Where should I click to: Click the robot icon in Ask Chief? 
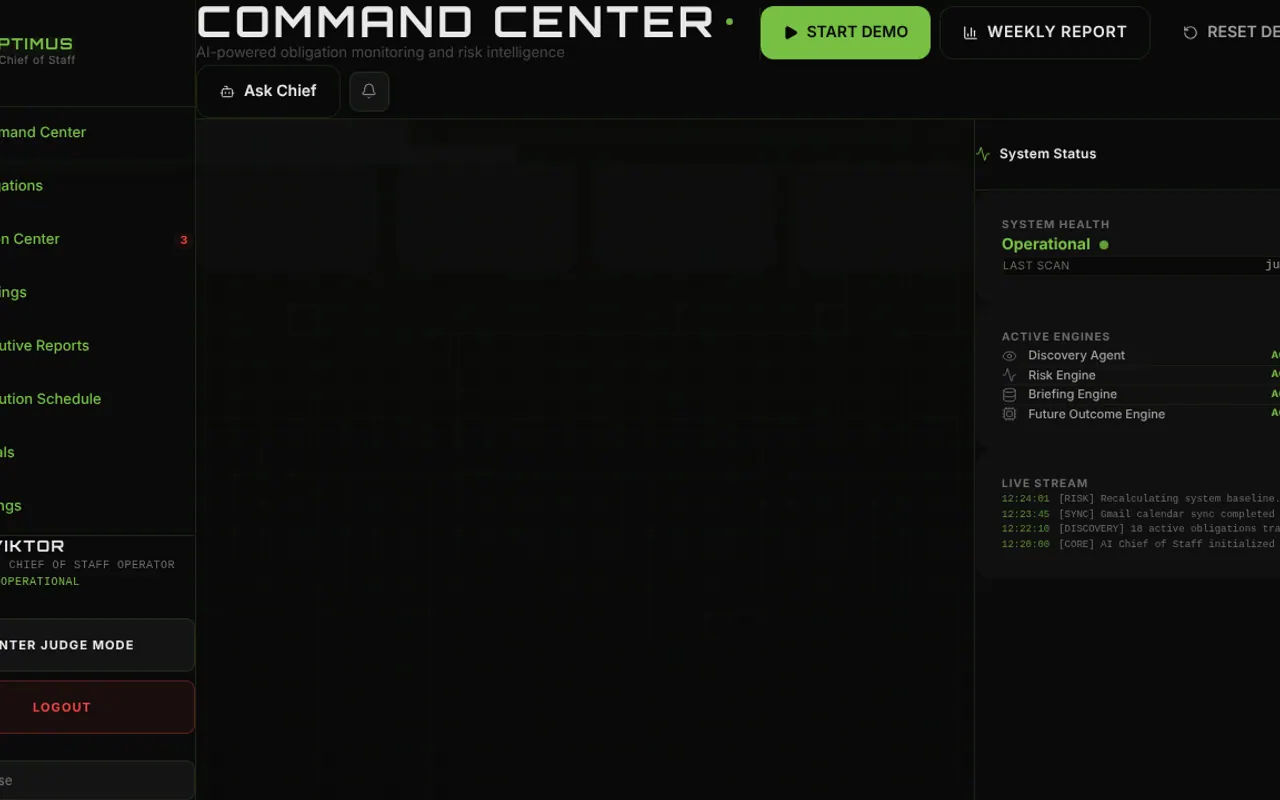click(x=227, y=92)
